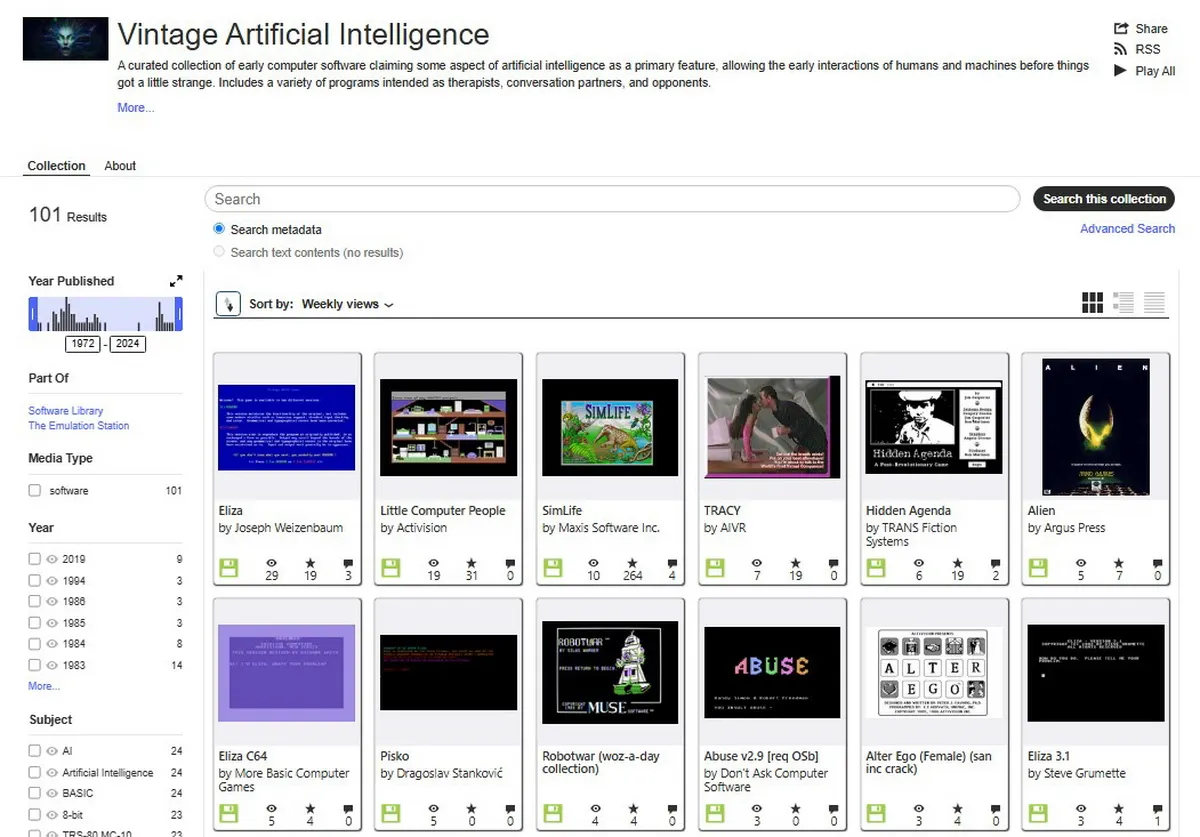1200x837 pixels.
Task: Toggle sort direction arrow icon
Action: [x=228, y=304]
